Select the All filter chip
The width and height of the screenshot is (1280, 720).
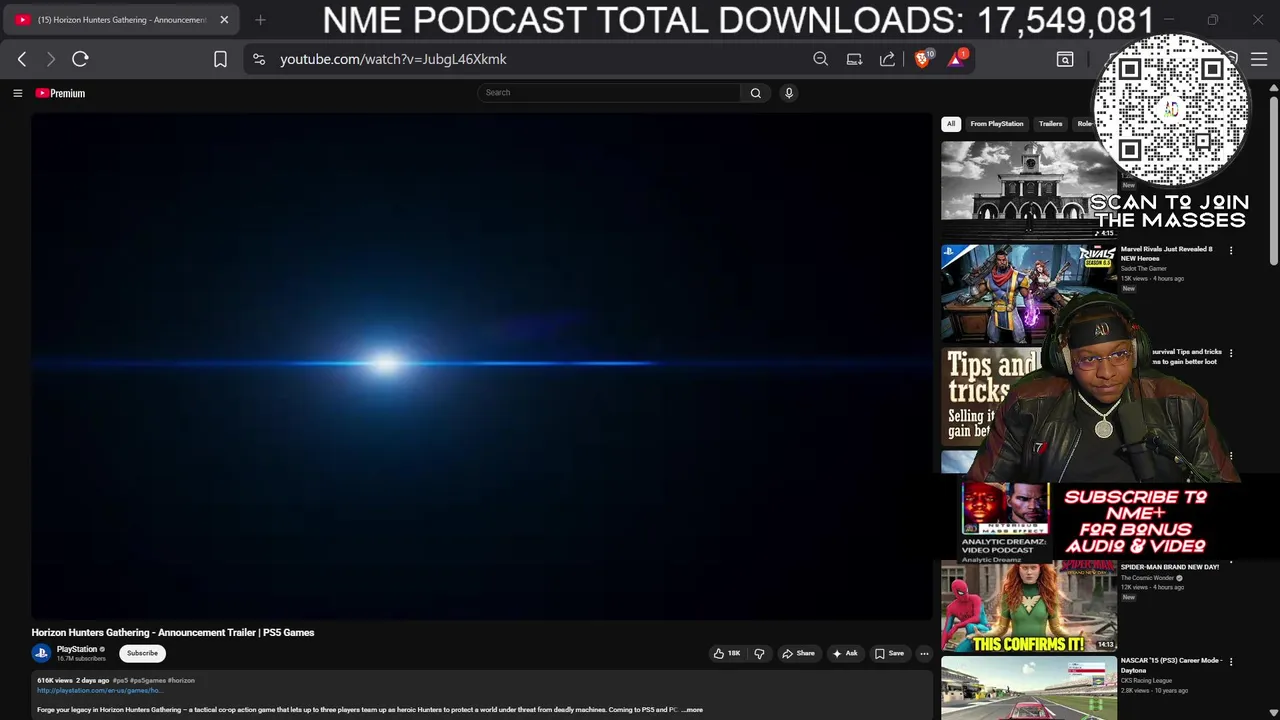(x=951, y=124)
